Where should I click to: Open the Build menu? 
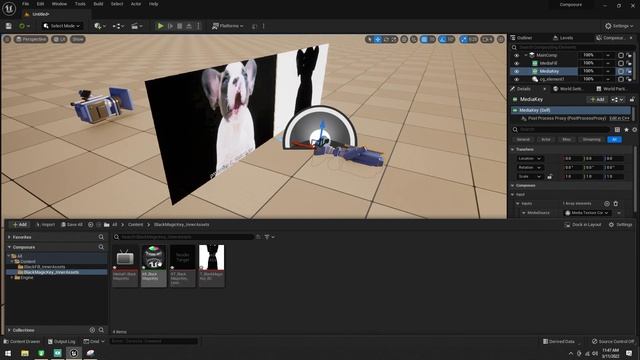[98, 4]
